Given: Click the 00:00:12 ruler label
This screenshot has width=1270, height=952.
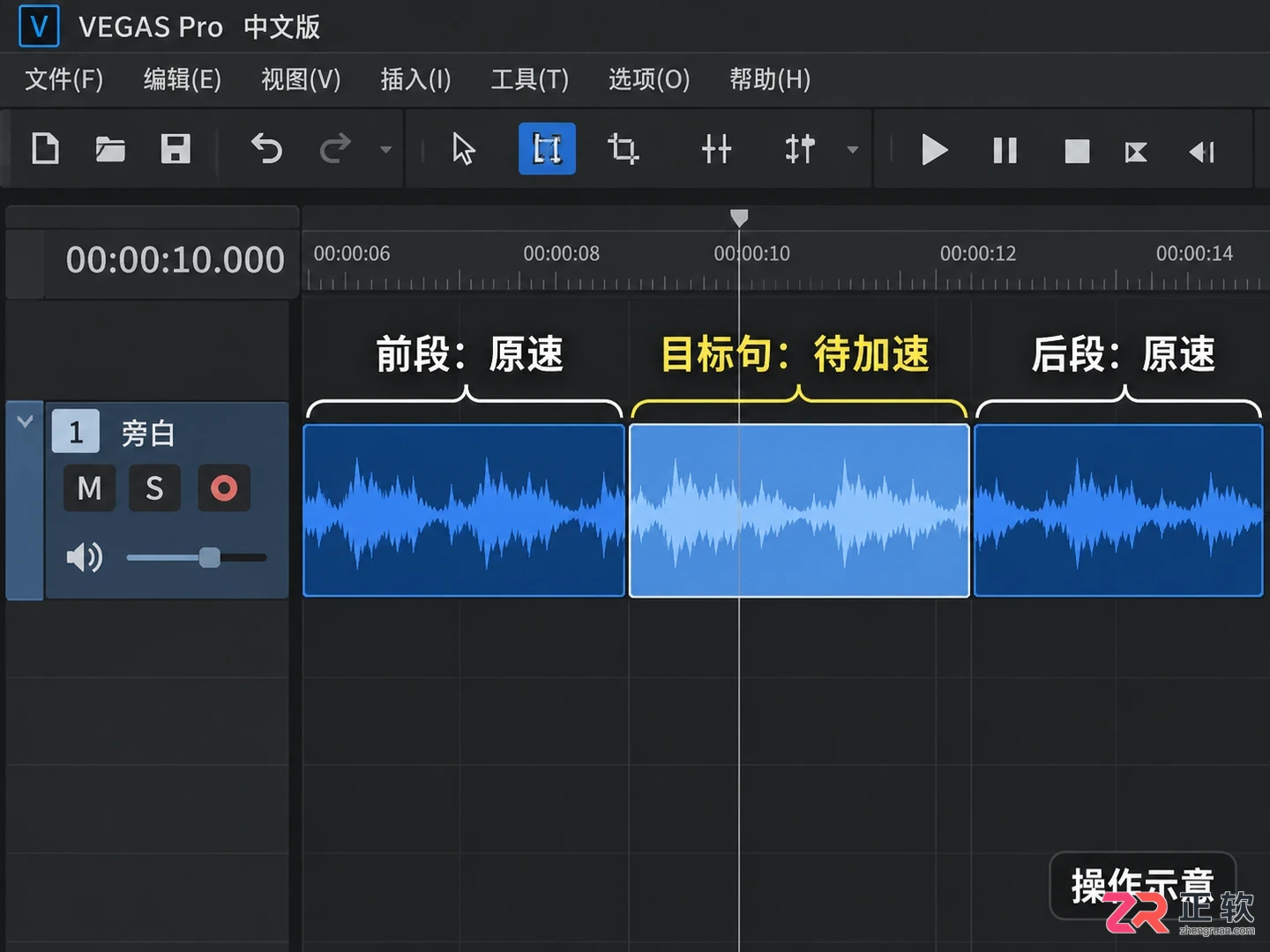Looking at the screenshot, I should [x=978, y=254].
